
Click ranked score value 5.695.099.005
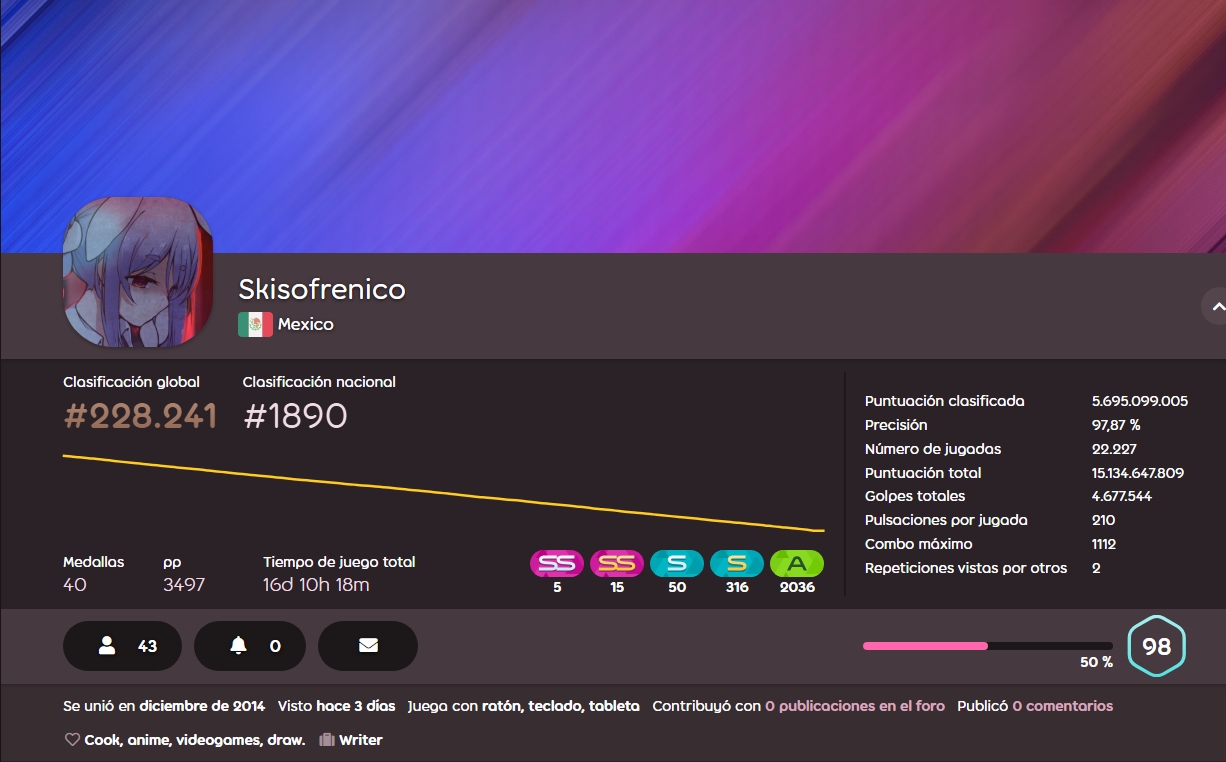[1140, 401]
